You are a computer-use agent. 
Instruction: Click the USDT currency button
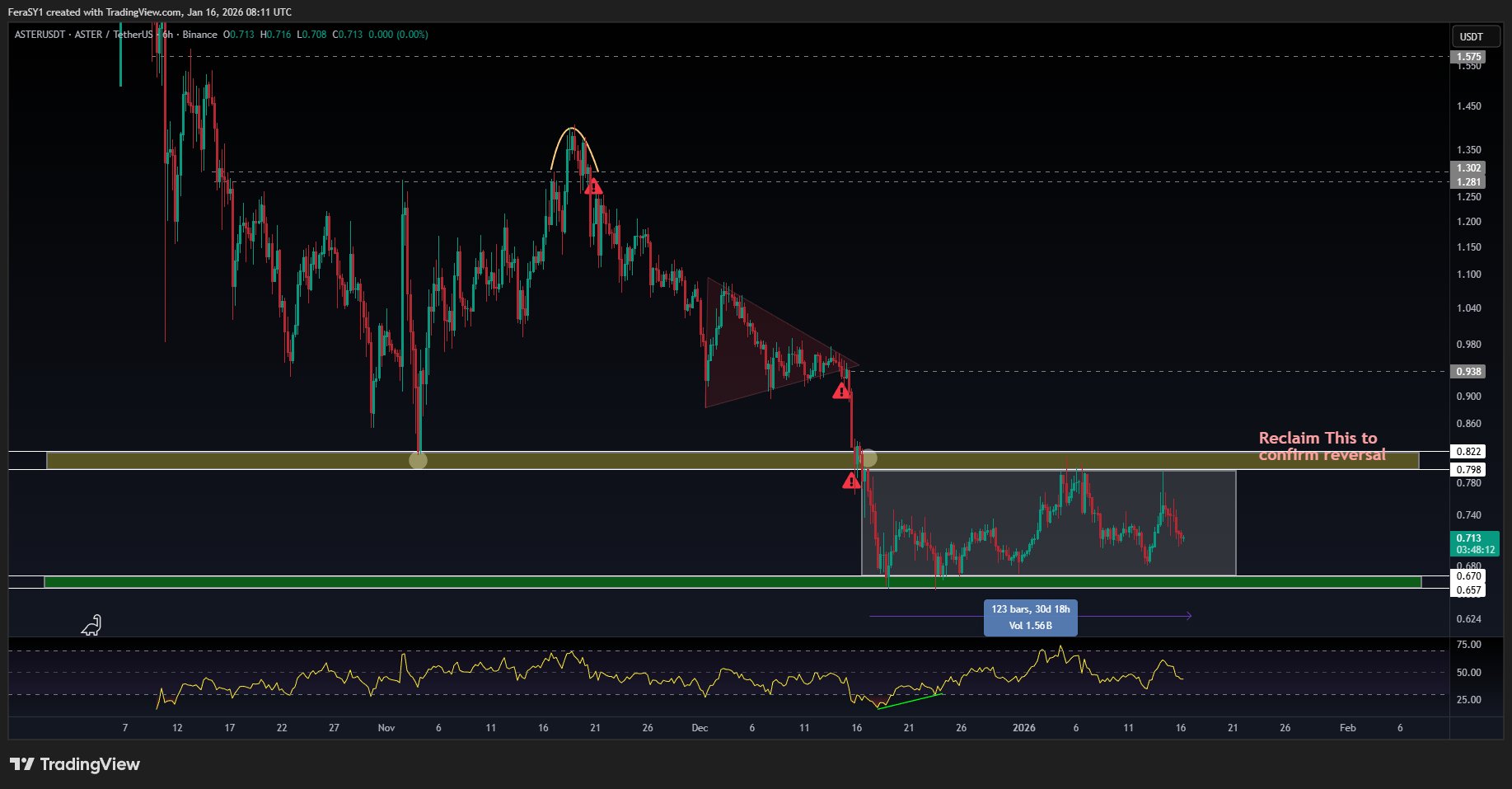pyautogui.click(x=1475, y=36)
